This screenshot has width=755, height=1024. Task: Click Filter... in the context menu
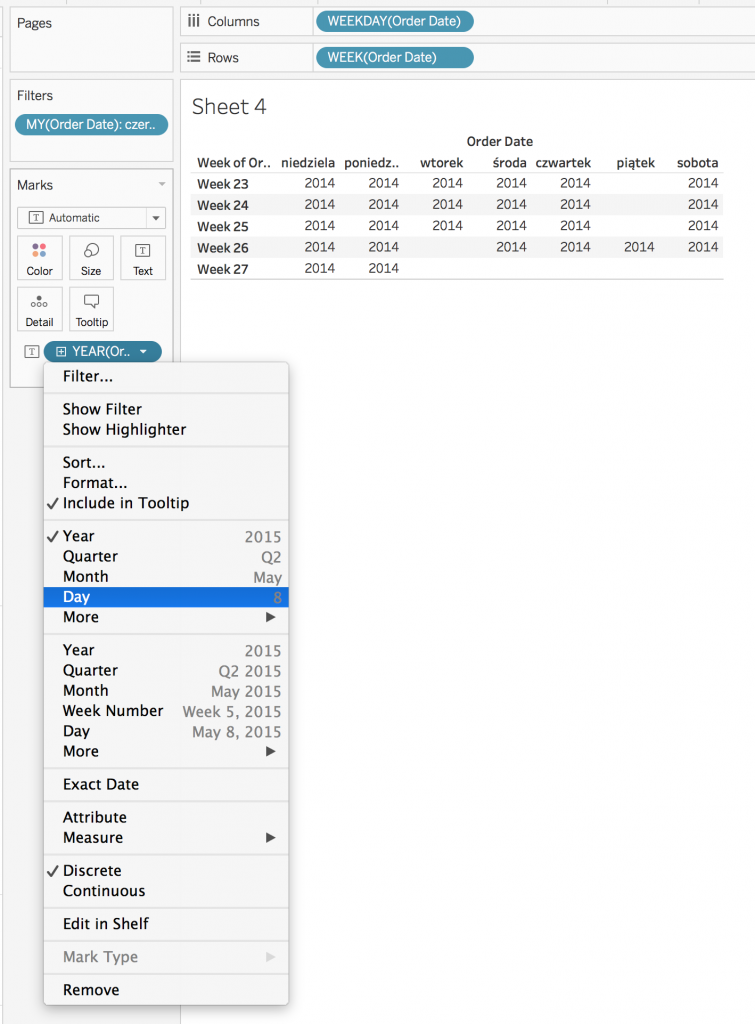pos(88,376)
